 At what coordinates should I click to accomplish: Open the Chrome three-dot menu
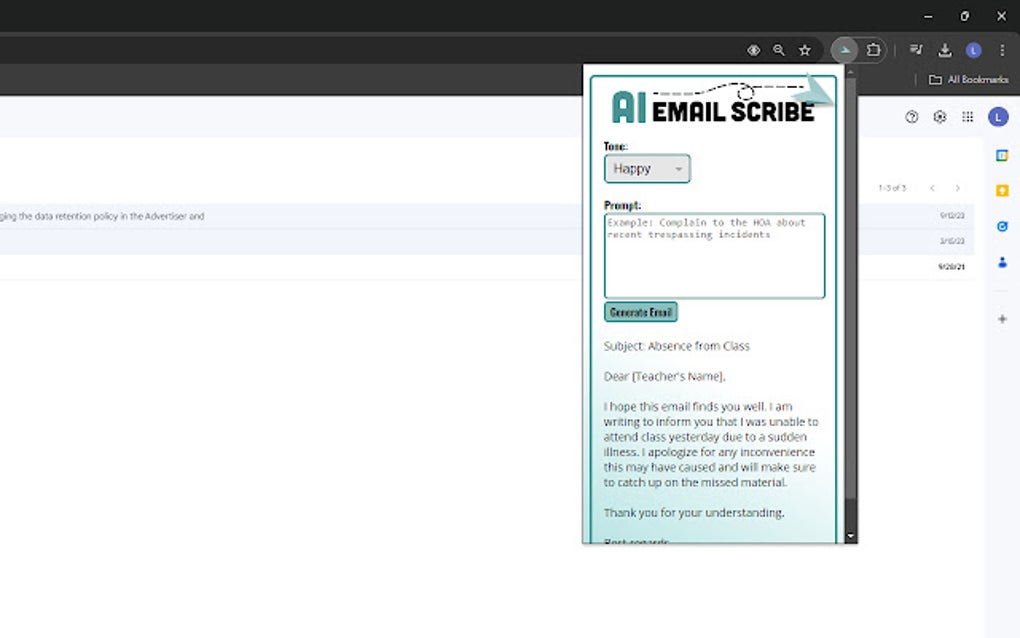pyautogui.click(x=1002, y=49)
